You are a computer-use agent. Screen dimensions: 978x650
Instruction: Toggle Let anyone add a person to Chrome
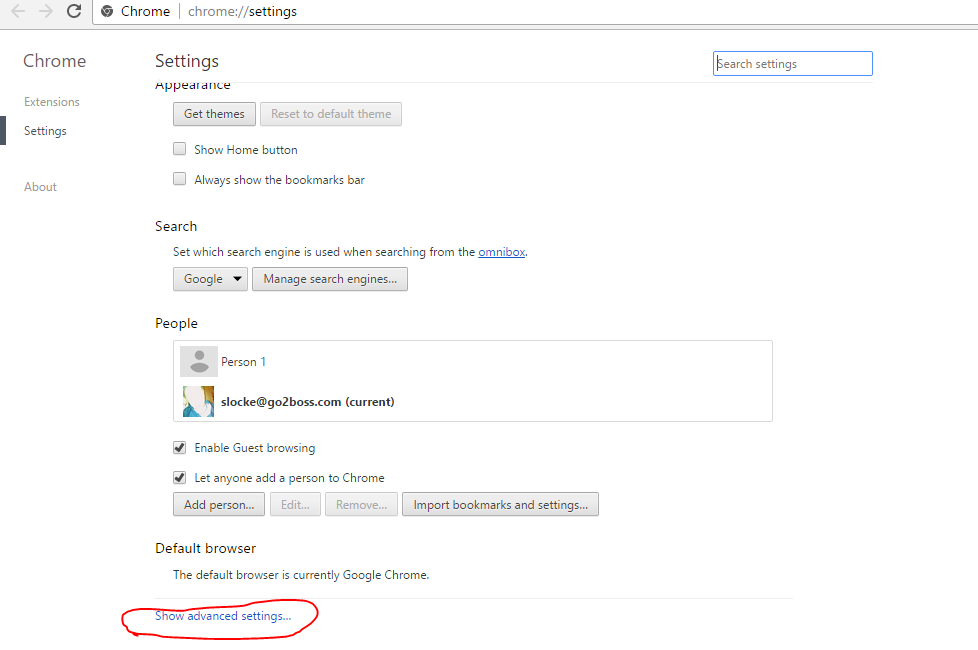click(x=180, y=478)
